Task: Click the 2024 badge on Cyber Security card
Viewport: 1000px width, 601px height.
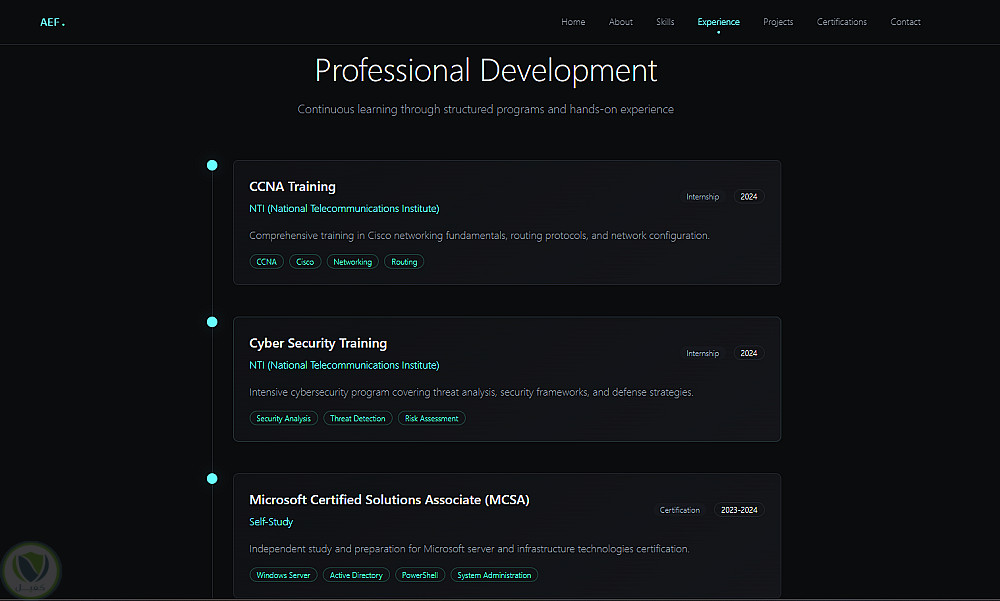Action: 749,353
